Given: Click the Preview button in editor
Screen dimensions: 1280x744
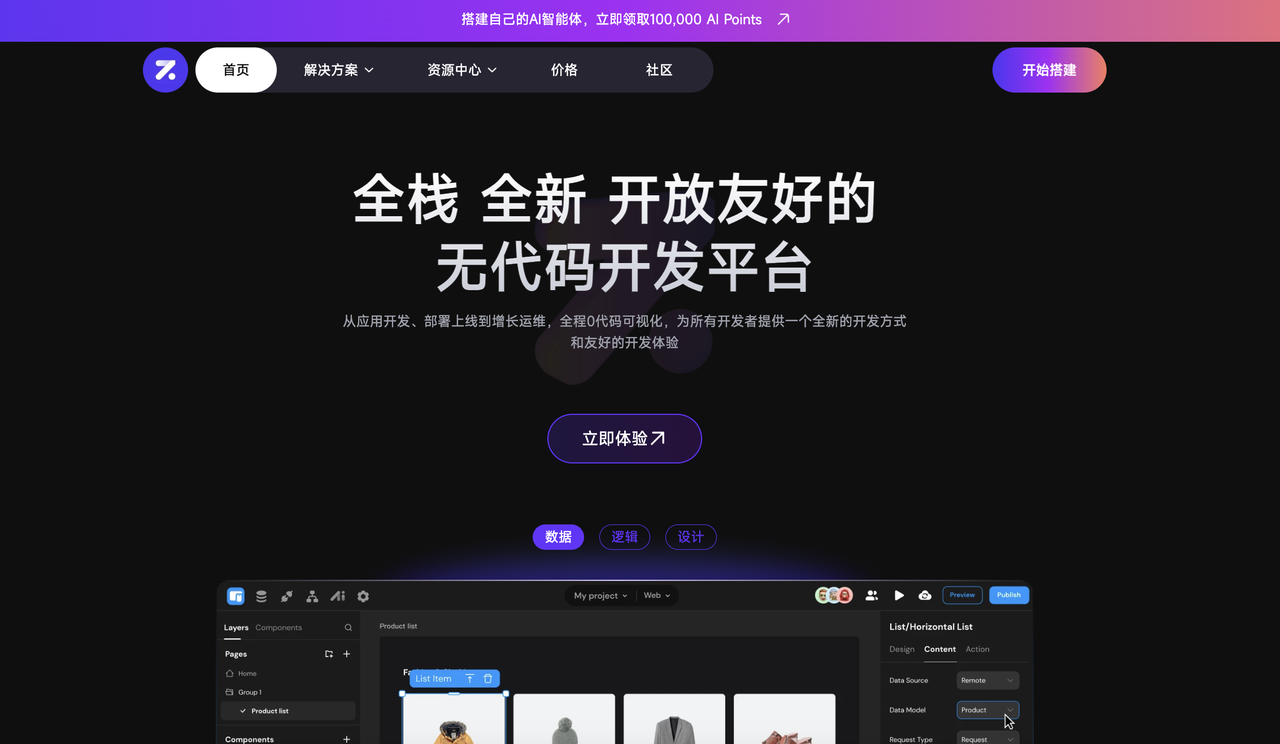Looking at the screenshot, I should [x=962, y=595].
